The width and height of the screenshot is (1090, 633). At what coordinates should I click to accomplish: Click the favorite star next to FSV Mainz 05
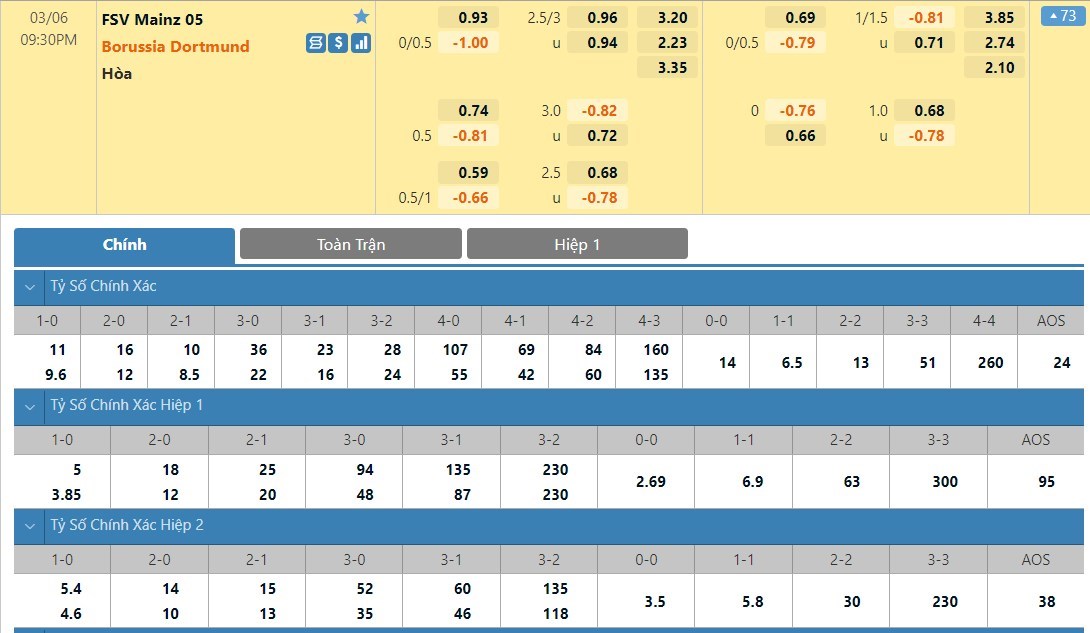coord(361,17)
